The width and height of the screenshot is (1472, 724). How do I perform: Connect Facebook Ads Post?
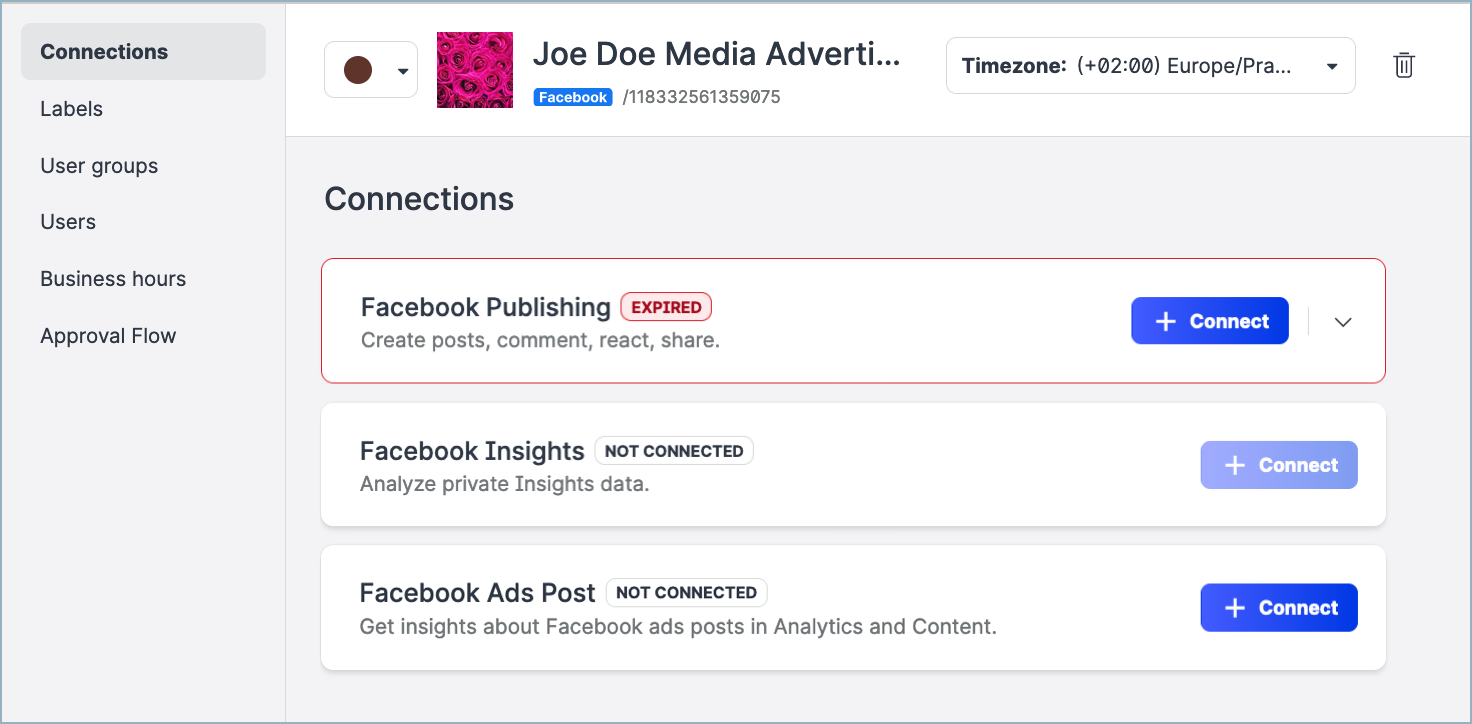[x=1279, y=608]
